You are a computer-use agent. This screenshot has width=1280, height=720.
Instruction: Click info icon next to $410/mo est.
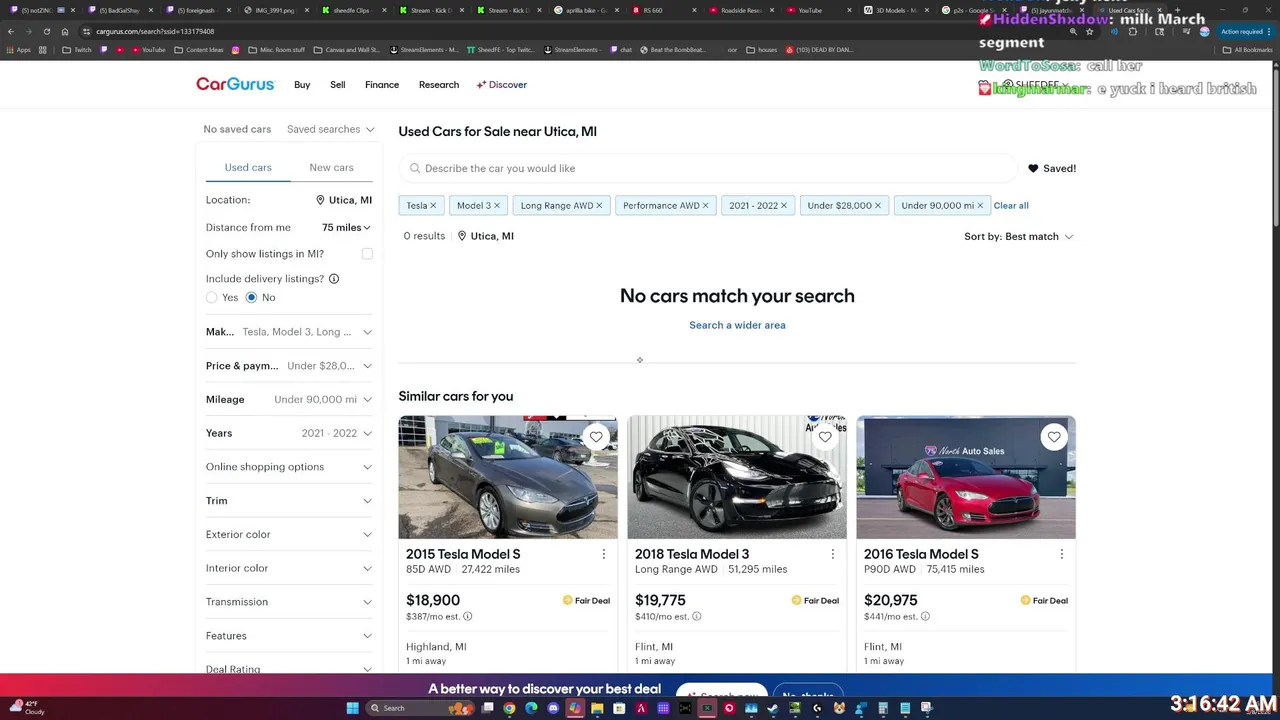696,617
